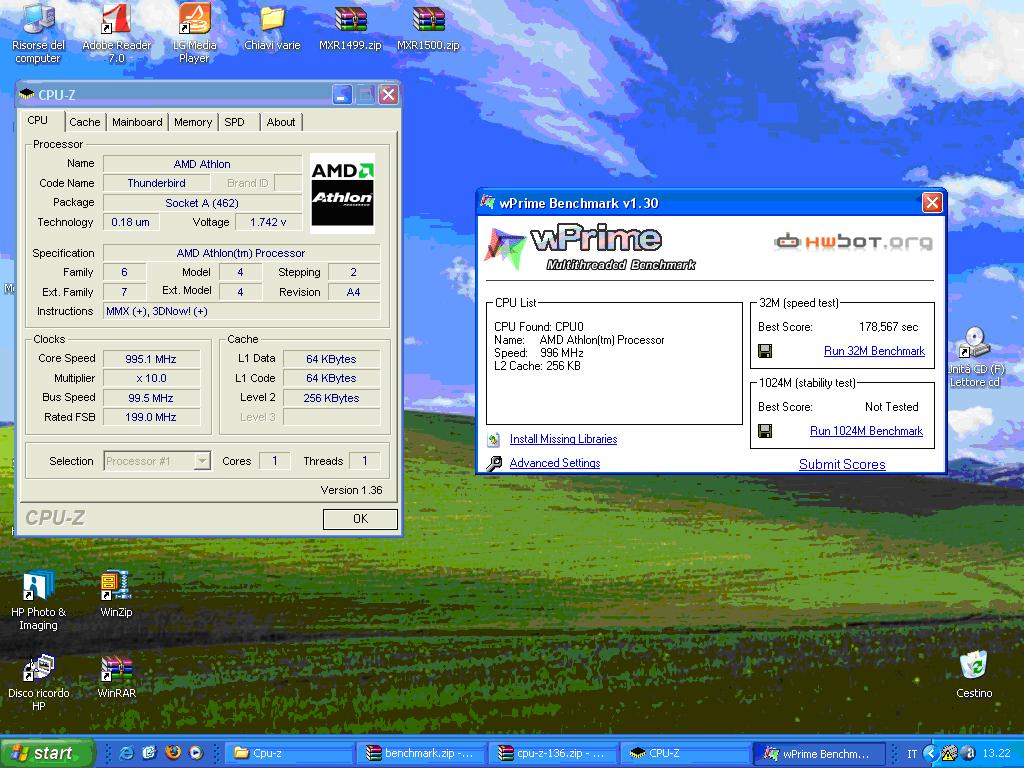
Task: Click Multiplier value x 10.0
Action: tap(151, 378)
